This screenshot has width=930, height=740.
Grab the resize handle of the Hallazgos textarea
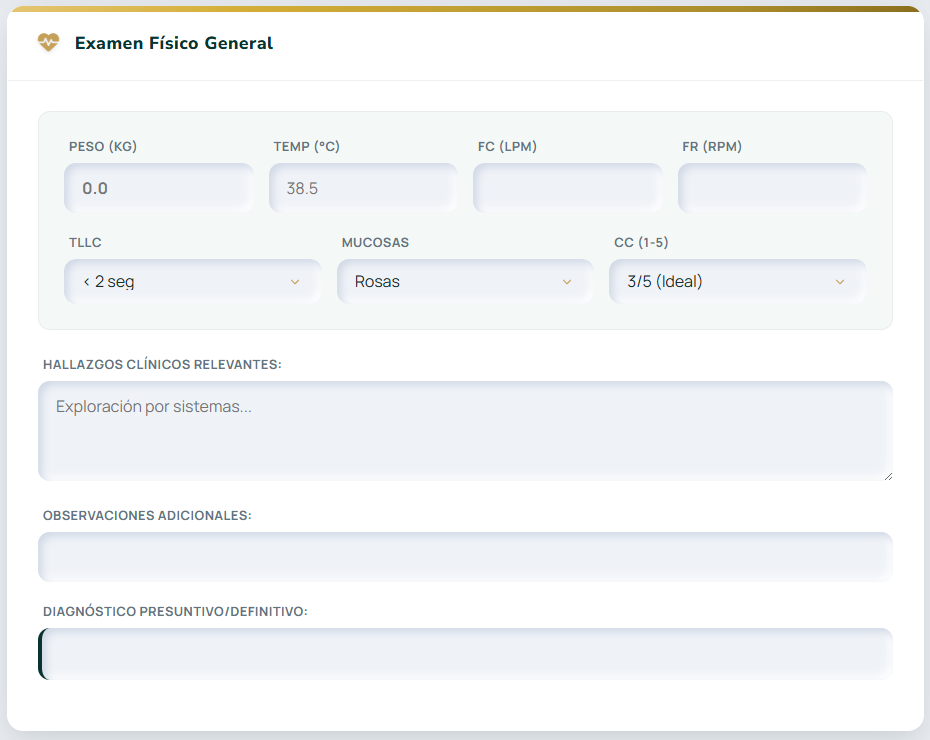[x=888, y=476]
